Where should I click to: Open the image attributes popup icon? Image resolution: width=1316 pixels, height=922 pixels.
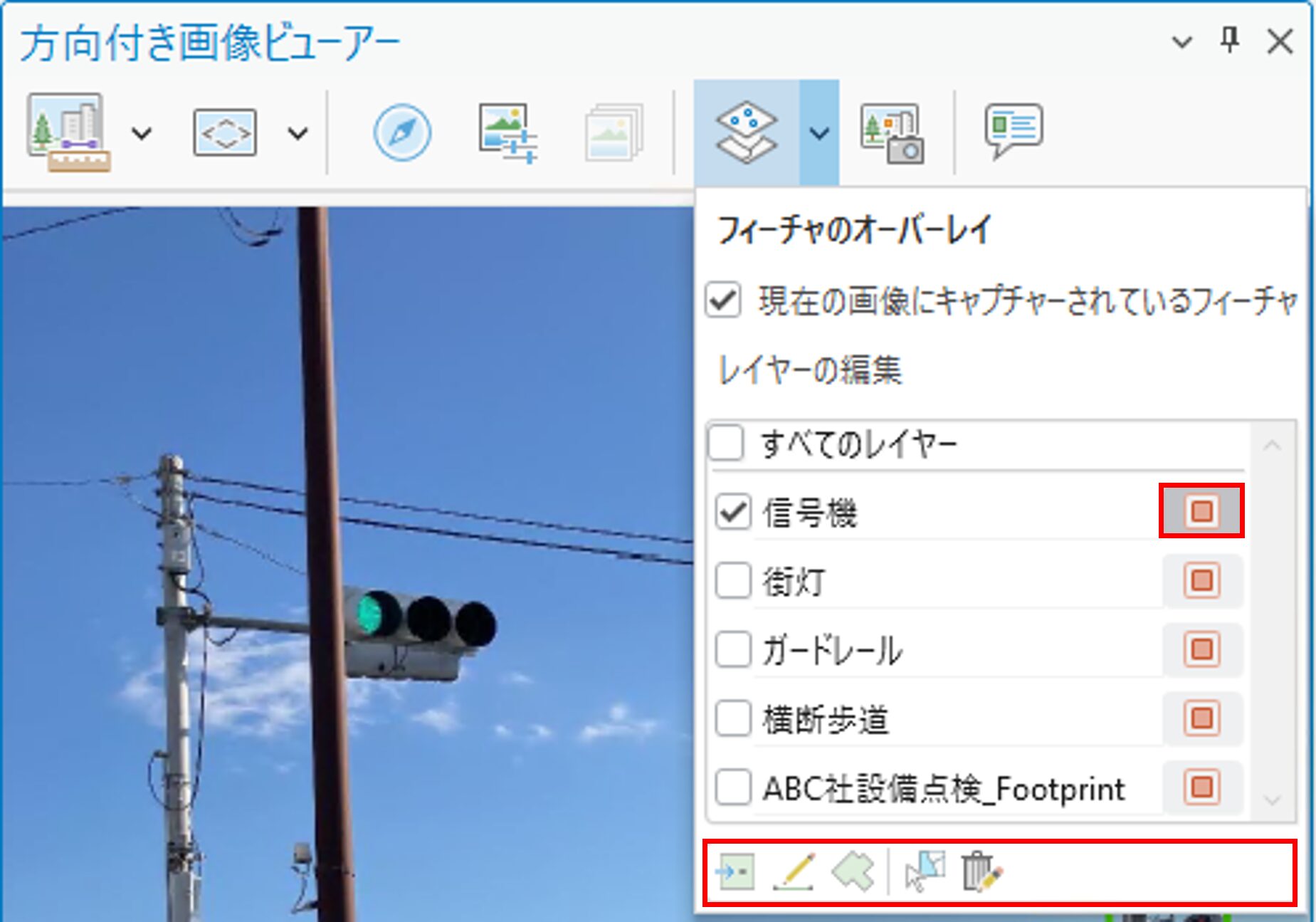[1014, 131]
